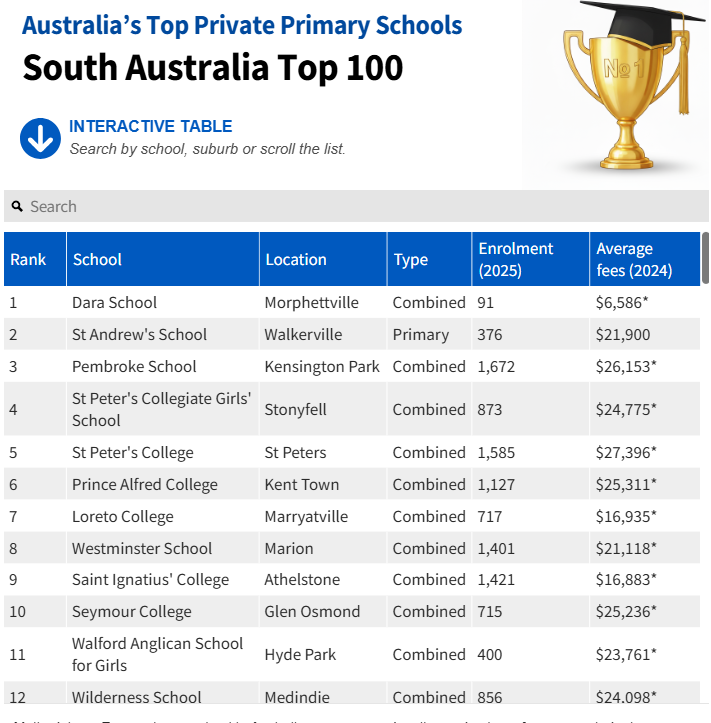Click the enrolment value 376

[x=490, y=334]
